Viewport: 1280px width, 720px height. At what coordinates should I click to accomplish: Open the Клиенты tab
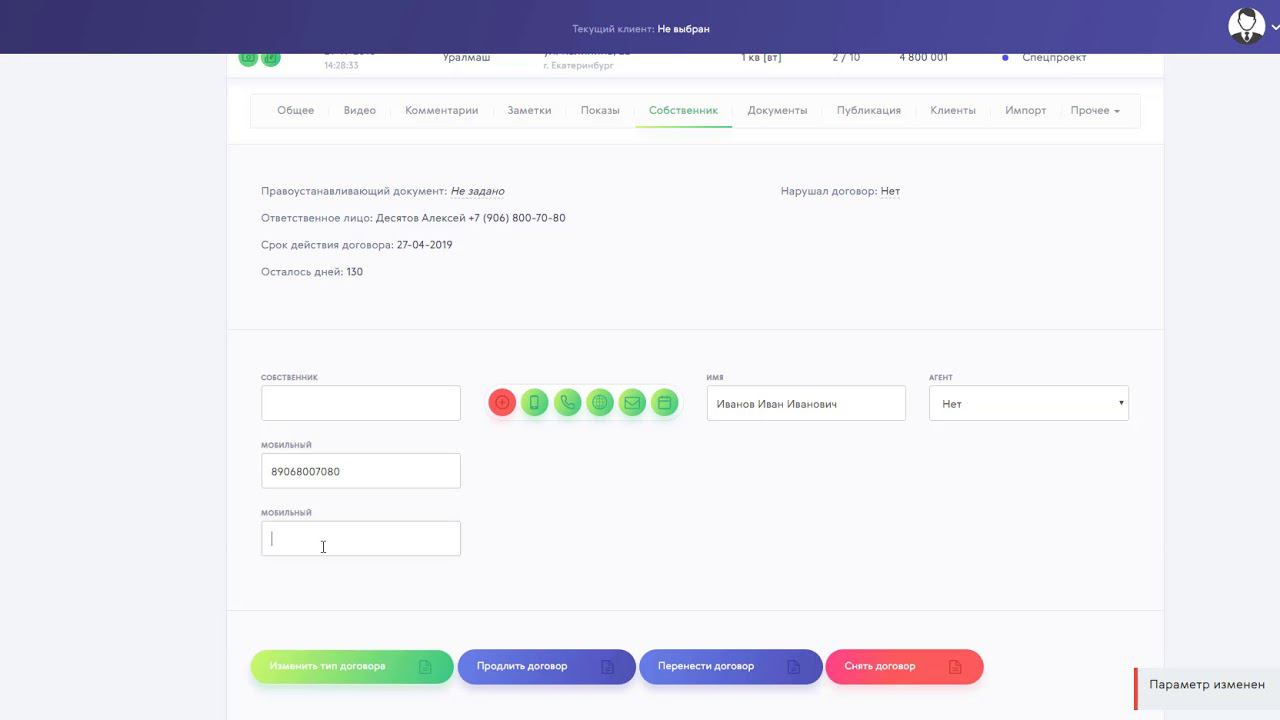tap(953, 110)
